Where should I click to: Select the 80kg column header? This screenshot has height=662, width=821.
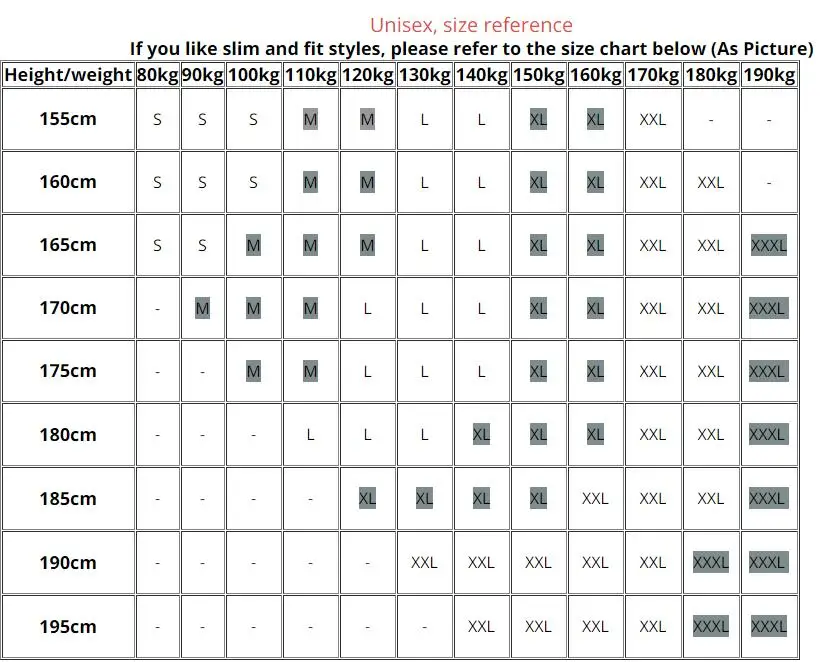158,75
